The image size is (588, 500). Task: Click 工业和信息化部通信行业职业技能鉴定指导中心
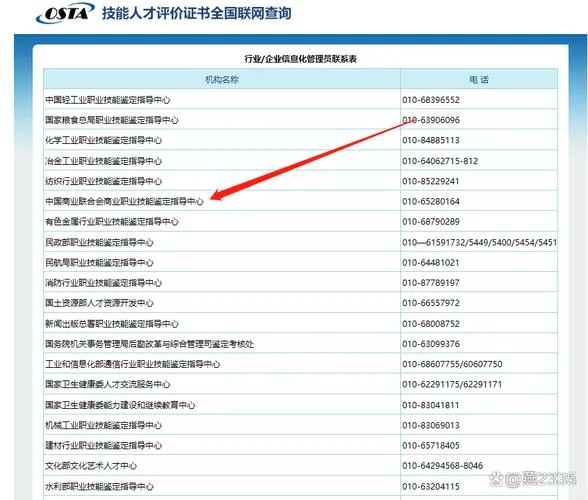(x=133, y=365)
